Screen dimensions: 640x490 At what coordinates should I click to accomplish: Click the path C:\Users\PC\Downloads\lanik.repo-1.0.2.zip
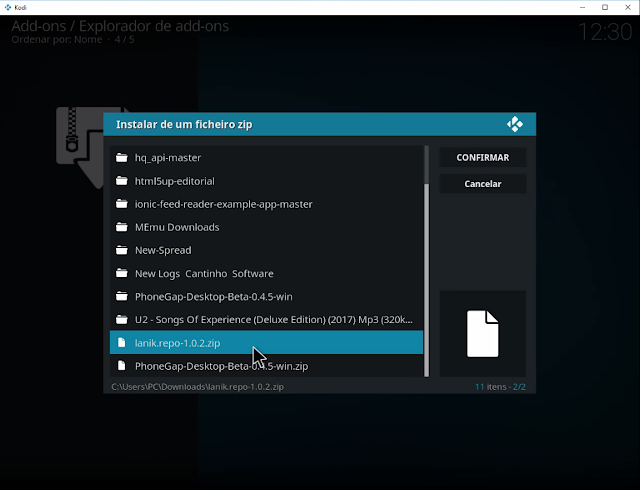(198, 387)
